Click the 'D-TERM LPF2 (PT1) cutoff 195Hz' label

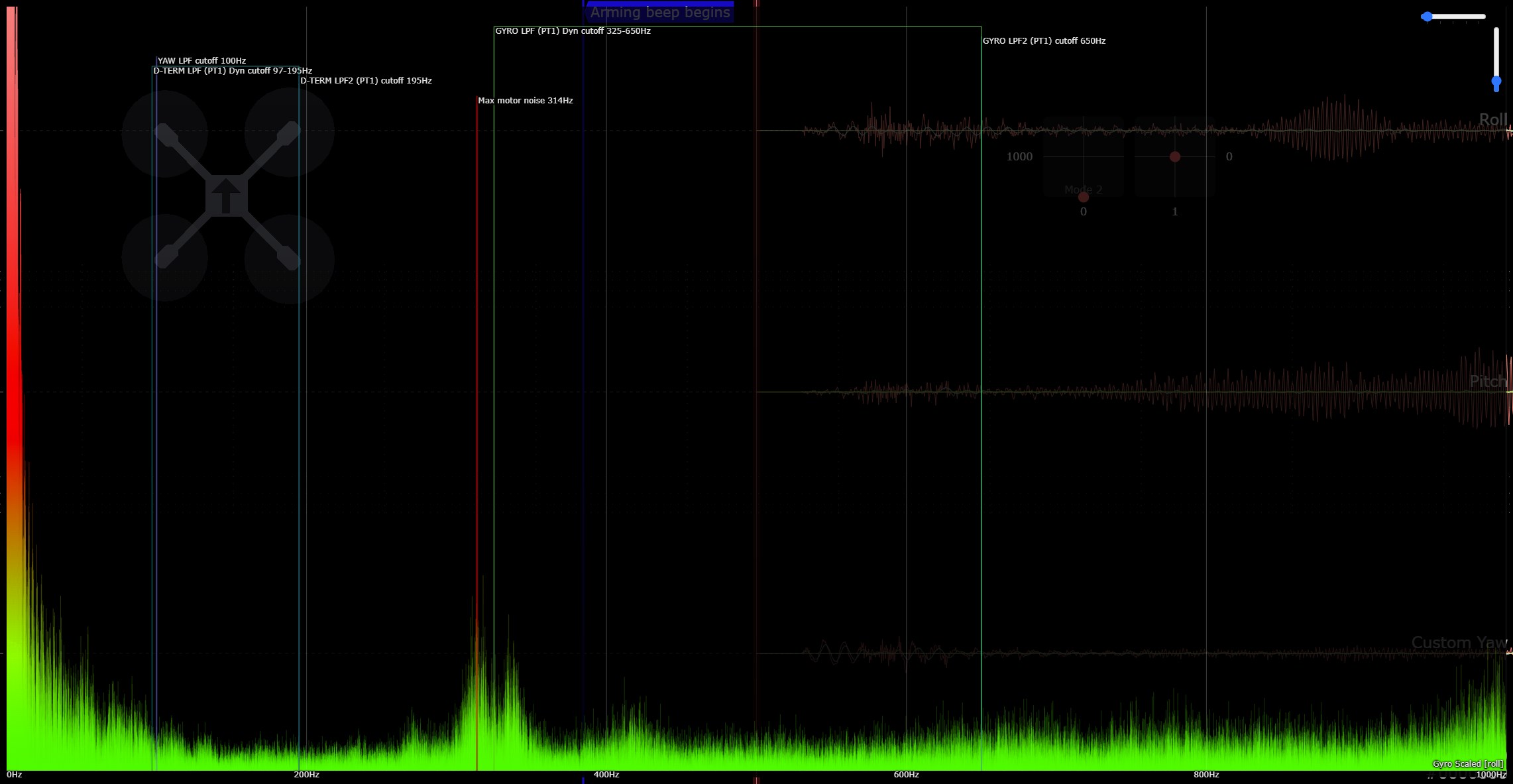pyautogui.click(x=366, y=81)
